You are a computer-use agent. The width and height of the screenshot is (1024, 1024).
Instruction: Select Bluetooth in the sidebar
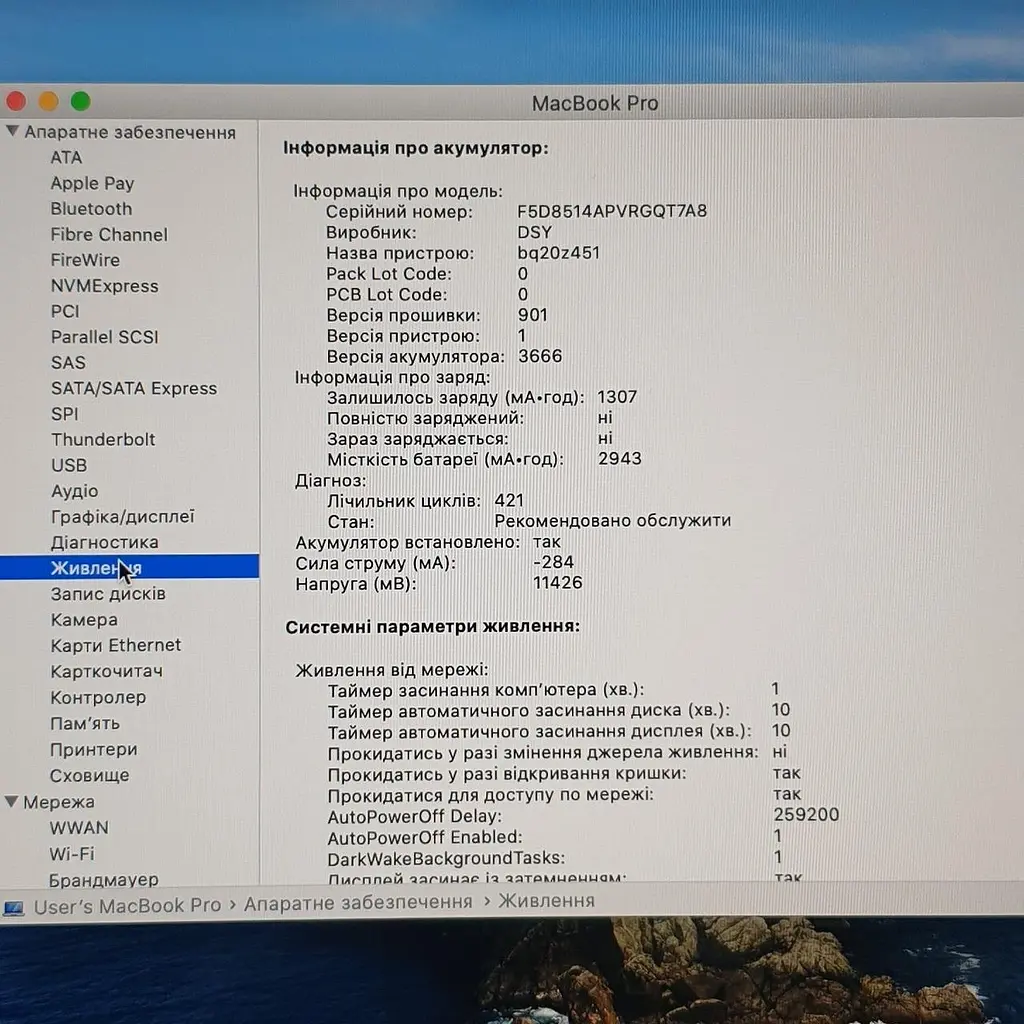[x=91, y=209]
